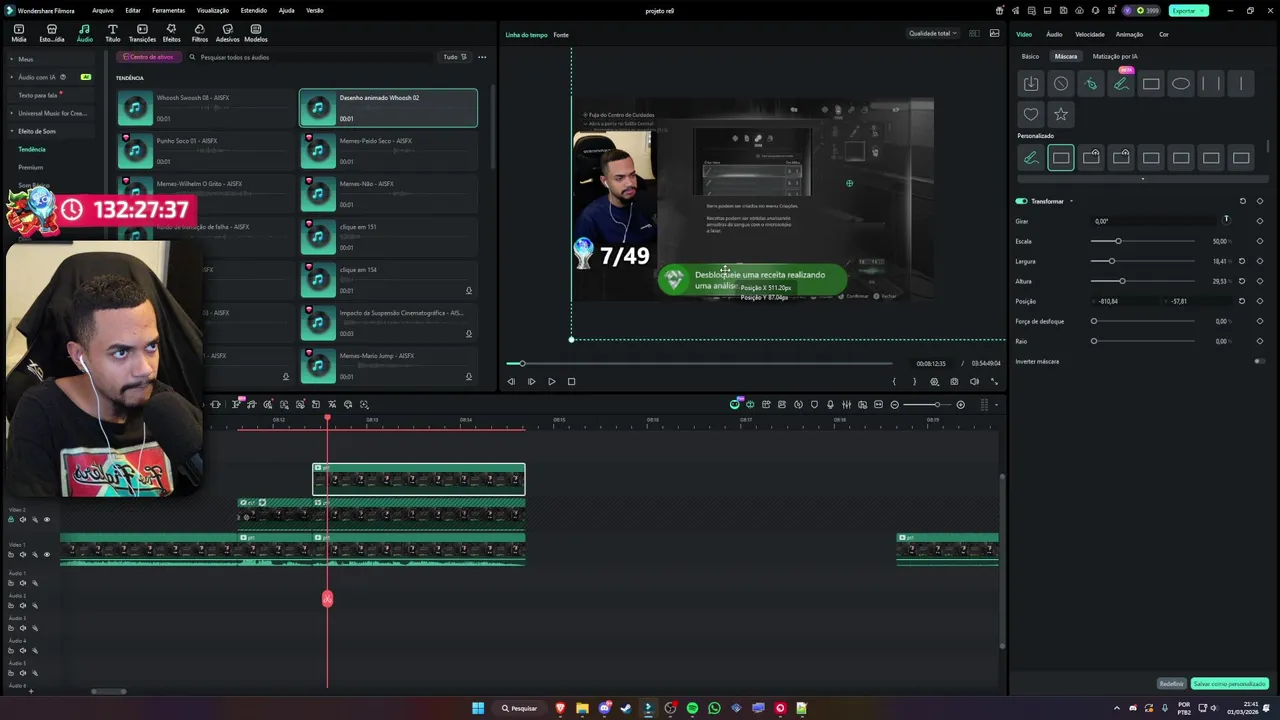Select Tendência in sound effects list
The image size is (1280, 720).
click(32, 149)
